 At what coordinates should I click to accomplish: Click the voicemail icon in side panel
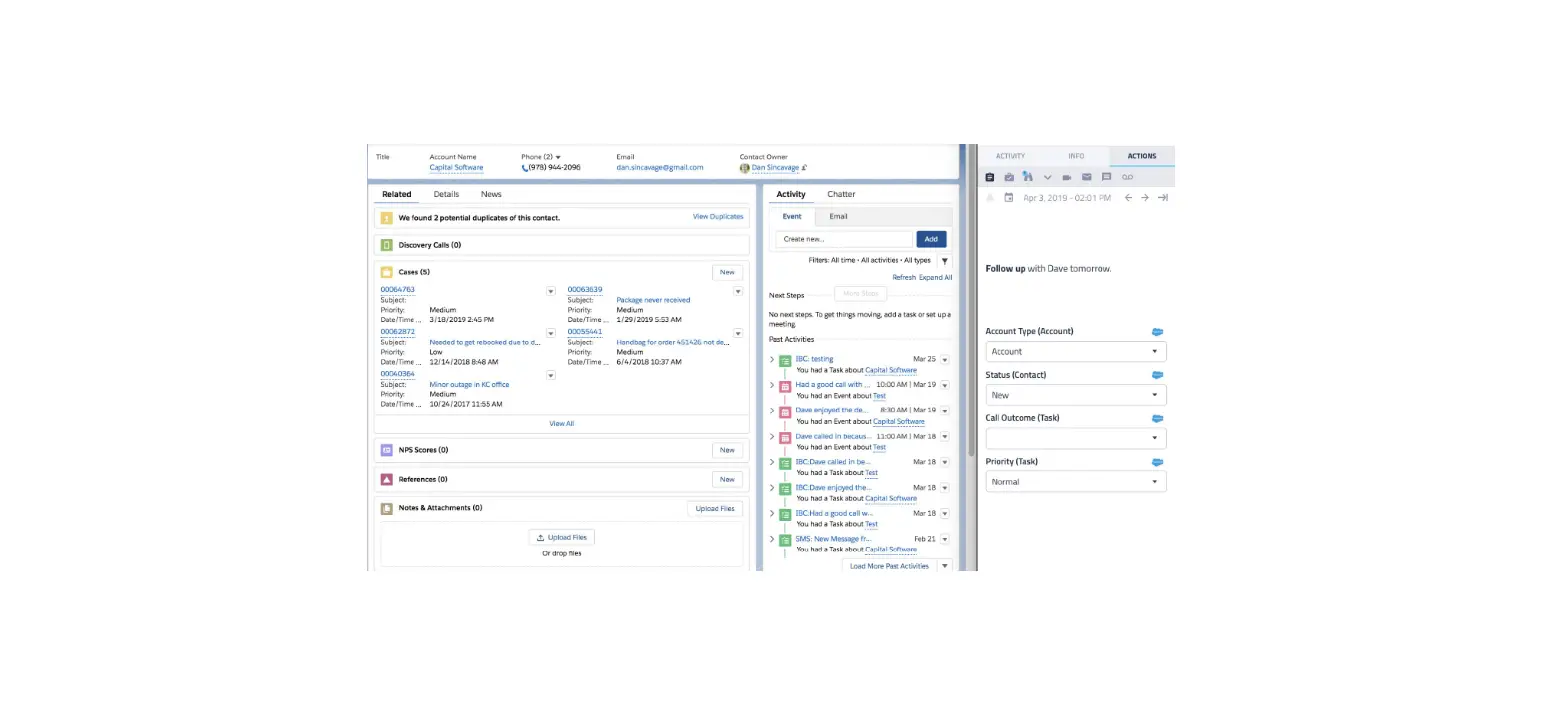click(1127, 177)
